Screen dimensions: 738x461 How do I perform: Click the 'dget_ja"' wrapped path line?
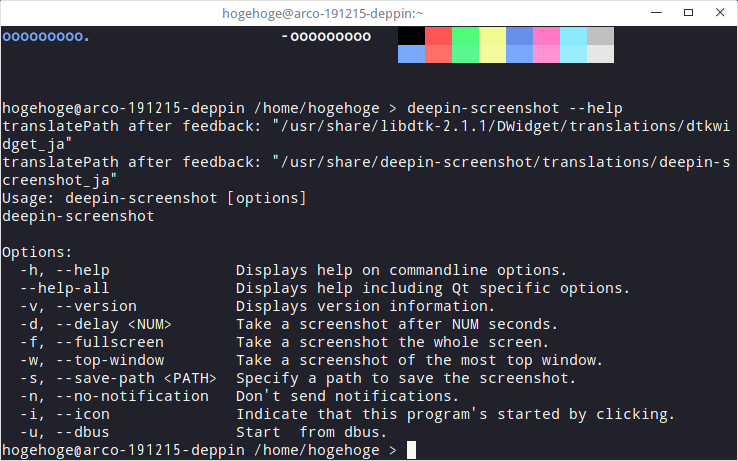click(37, 145)
